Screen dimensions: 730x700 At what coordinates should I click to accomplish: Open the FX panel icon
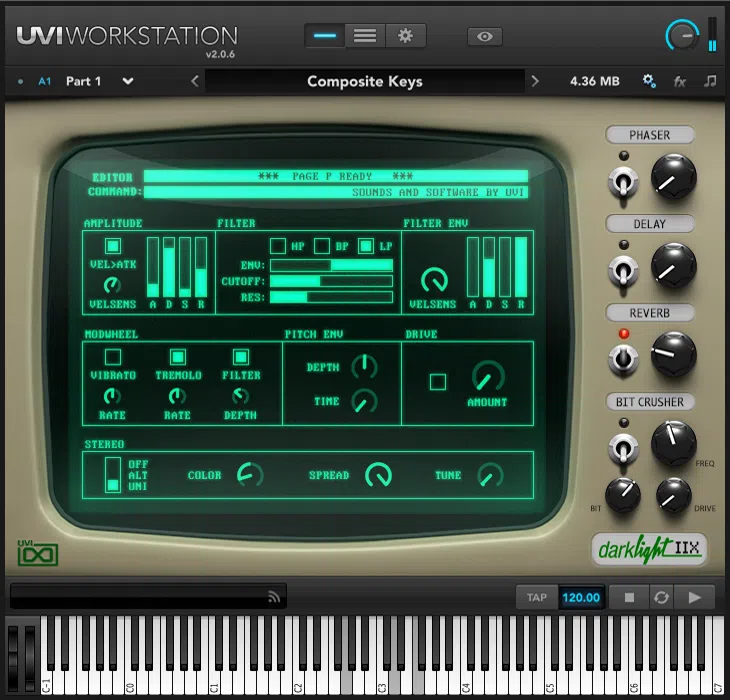click(x=680, y=81)
